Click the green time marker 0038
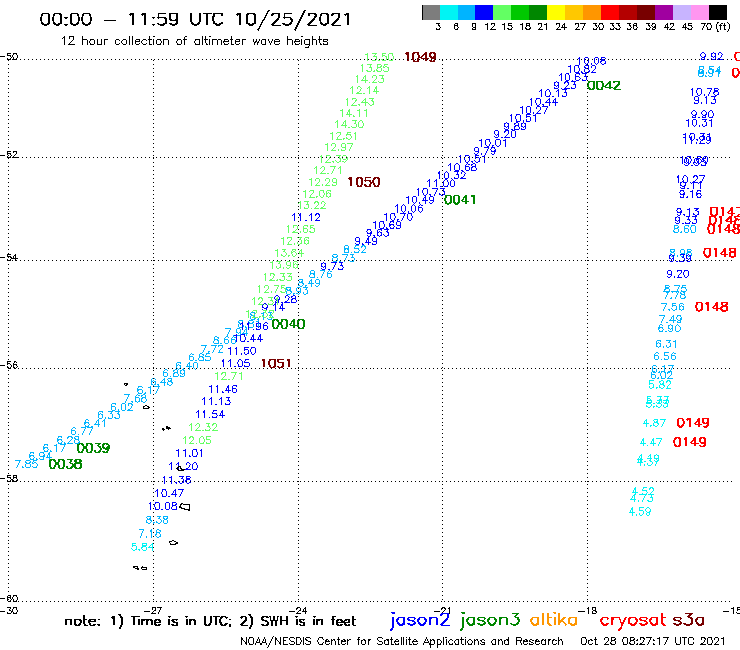This screenshot has width=740, height=650. coord(65,464)
